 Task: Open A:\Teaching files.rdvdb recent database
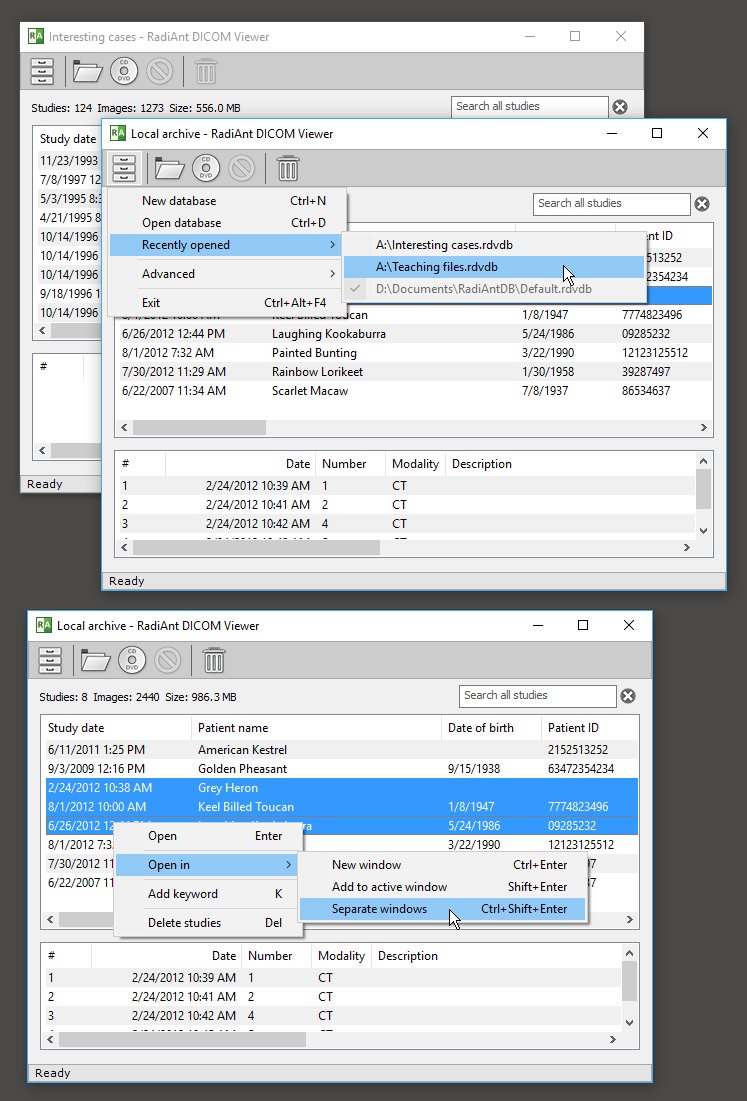pyautogui.click(x=494, y=267)
